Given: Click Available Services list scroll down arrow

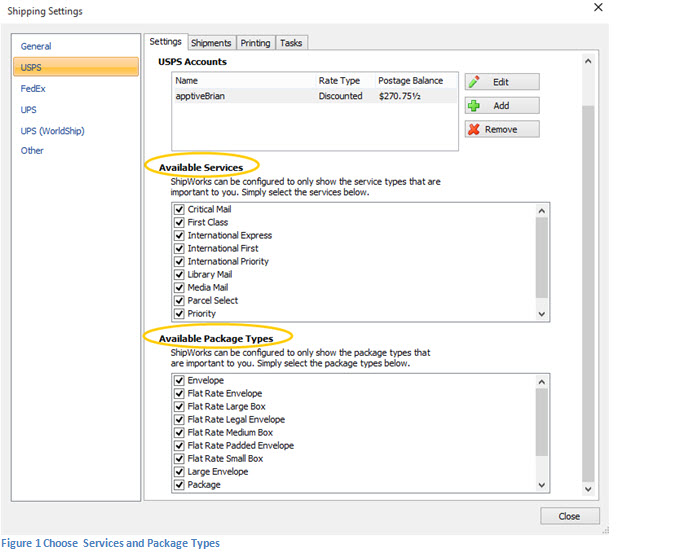Looking at the screenshot, I should [542, 314].
